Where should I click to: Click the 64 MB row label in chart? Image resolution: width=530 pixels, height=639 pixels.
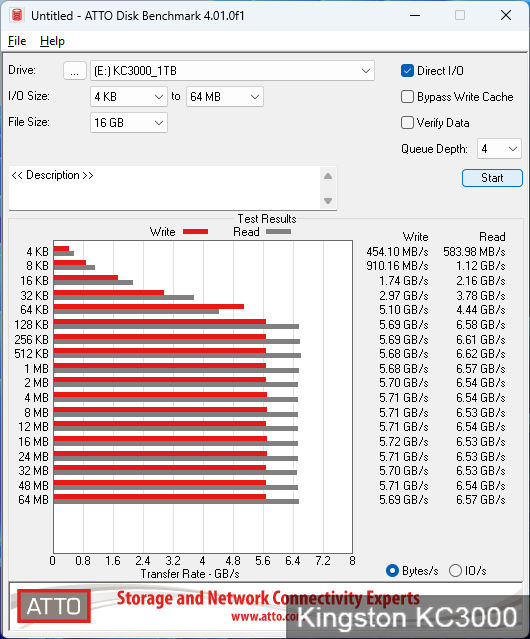click(33, 500)
